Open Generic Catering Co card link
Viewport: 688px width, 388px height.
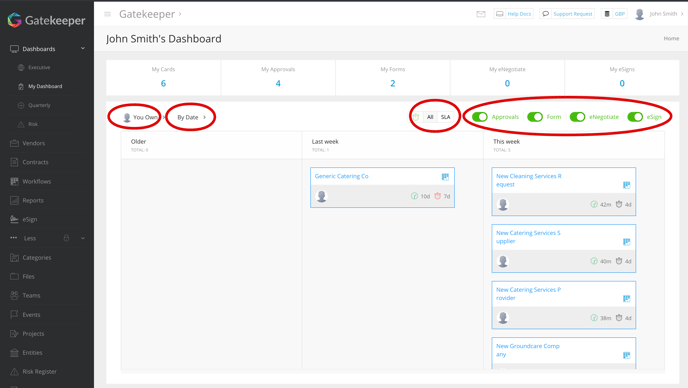[x=341, y=176]
